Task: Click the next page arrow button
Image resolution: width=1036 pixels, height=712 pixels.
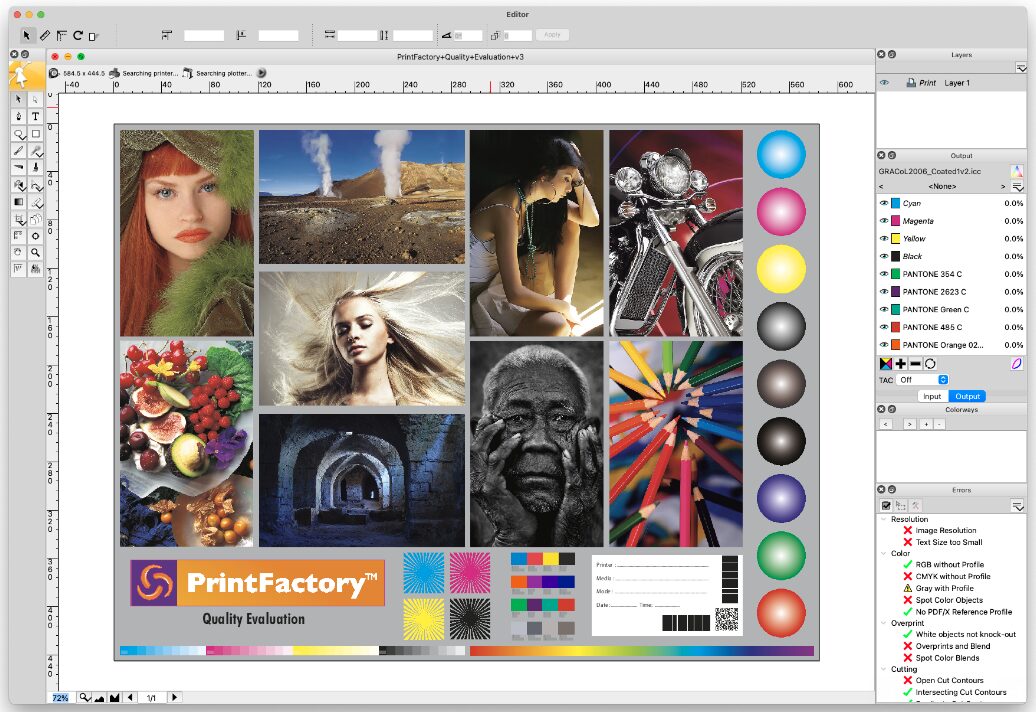Action: click(x=174, y=697)
